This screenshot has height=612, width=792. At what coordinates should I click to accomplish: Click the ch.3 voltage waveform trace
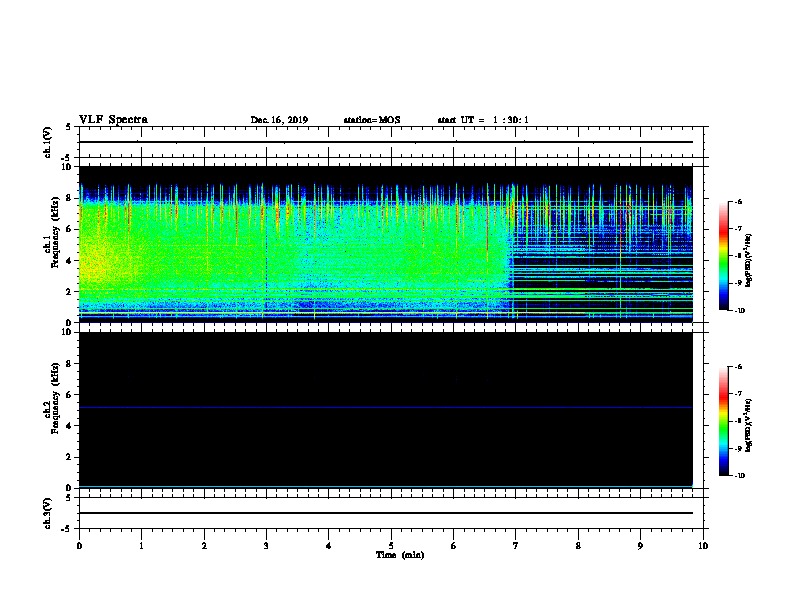coord(386,513)
